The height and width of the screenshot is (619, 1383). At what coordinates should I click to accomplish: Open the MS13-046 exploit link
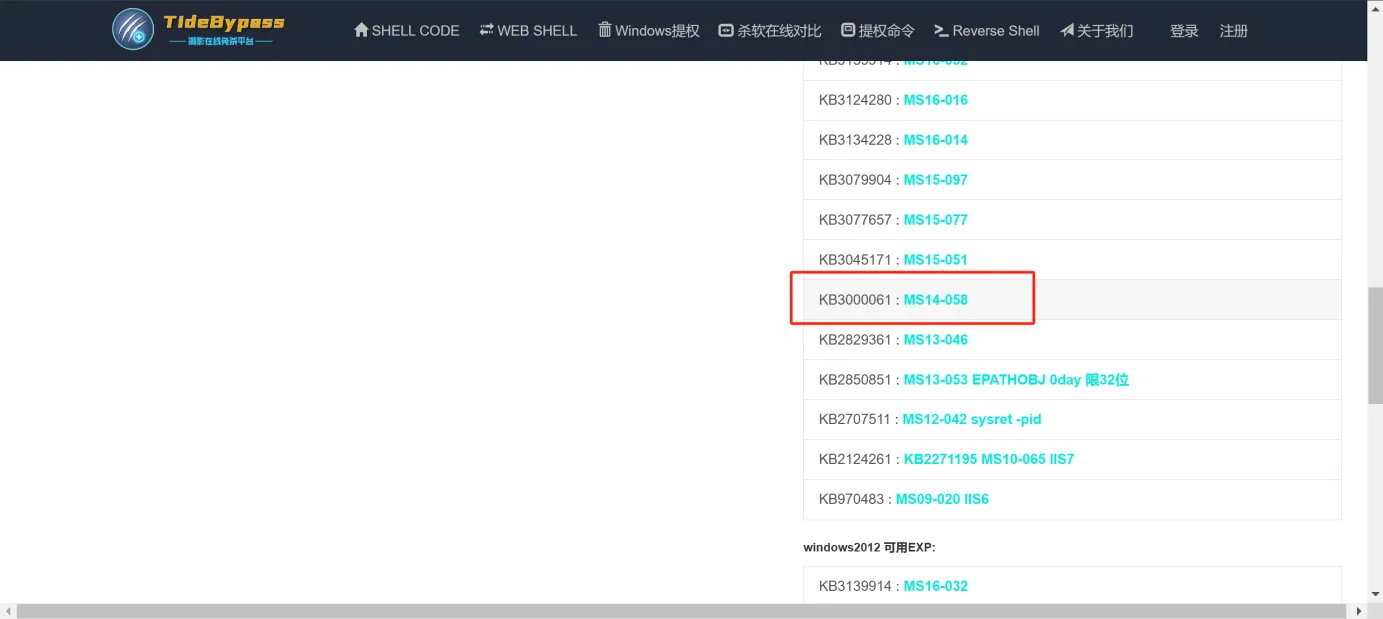(x=936, y=340)
